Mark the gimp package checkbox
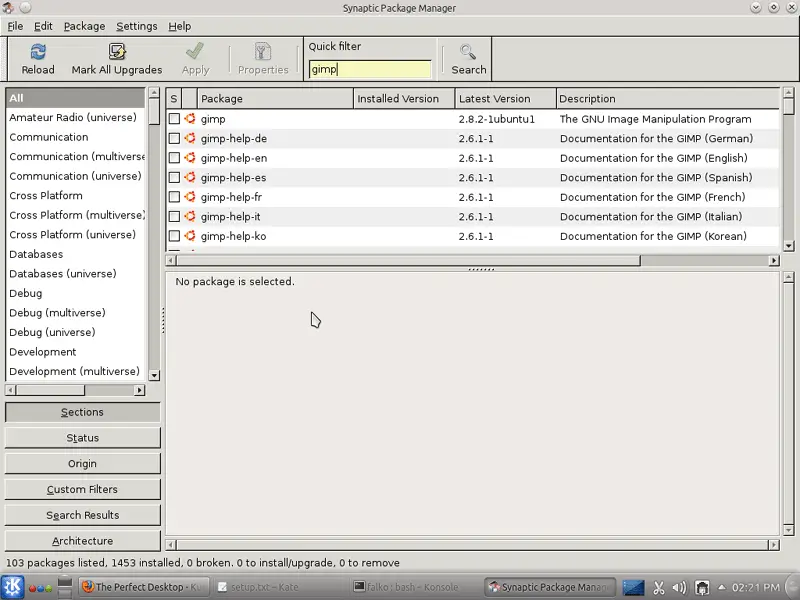 [x=174, y=119]
